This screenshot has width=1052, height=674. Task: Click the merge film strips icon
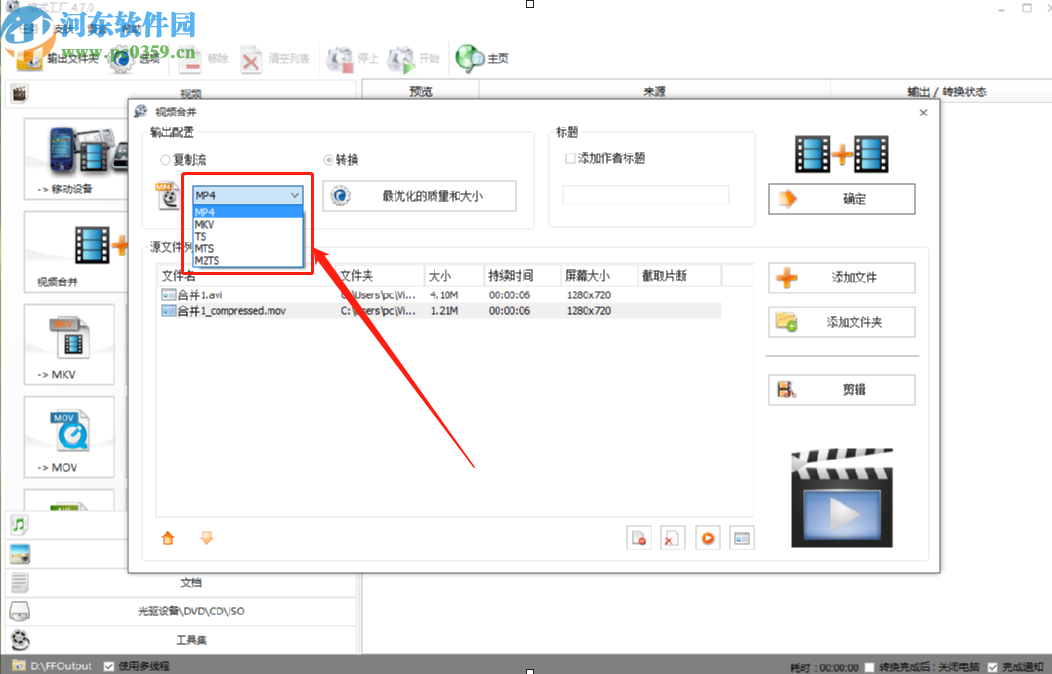pyautogui.click(x=841, y=154)
